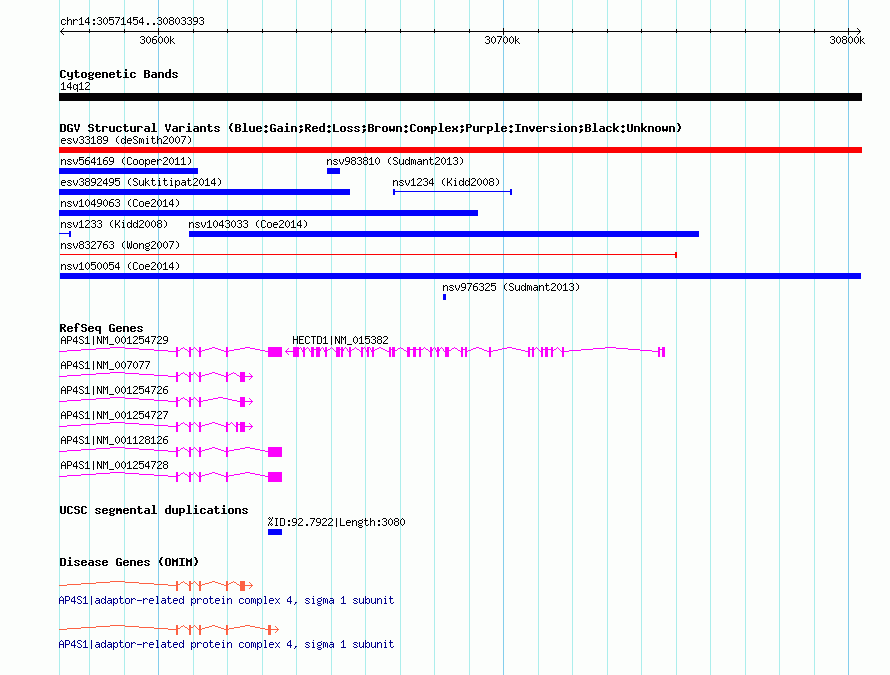Click the 30600k ruler tick label

pyautogui.click(x=157, y=40)
